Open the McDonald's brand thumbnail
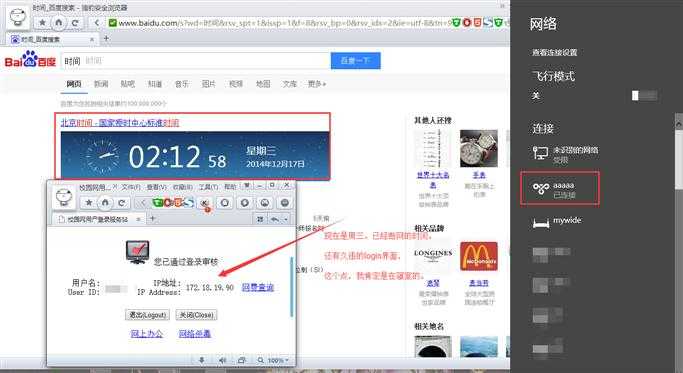The image size is (683, 373). 479,256
